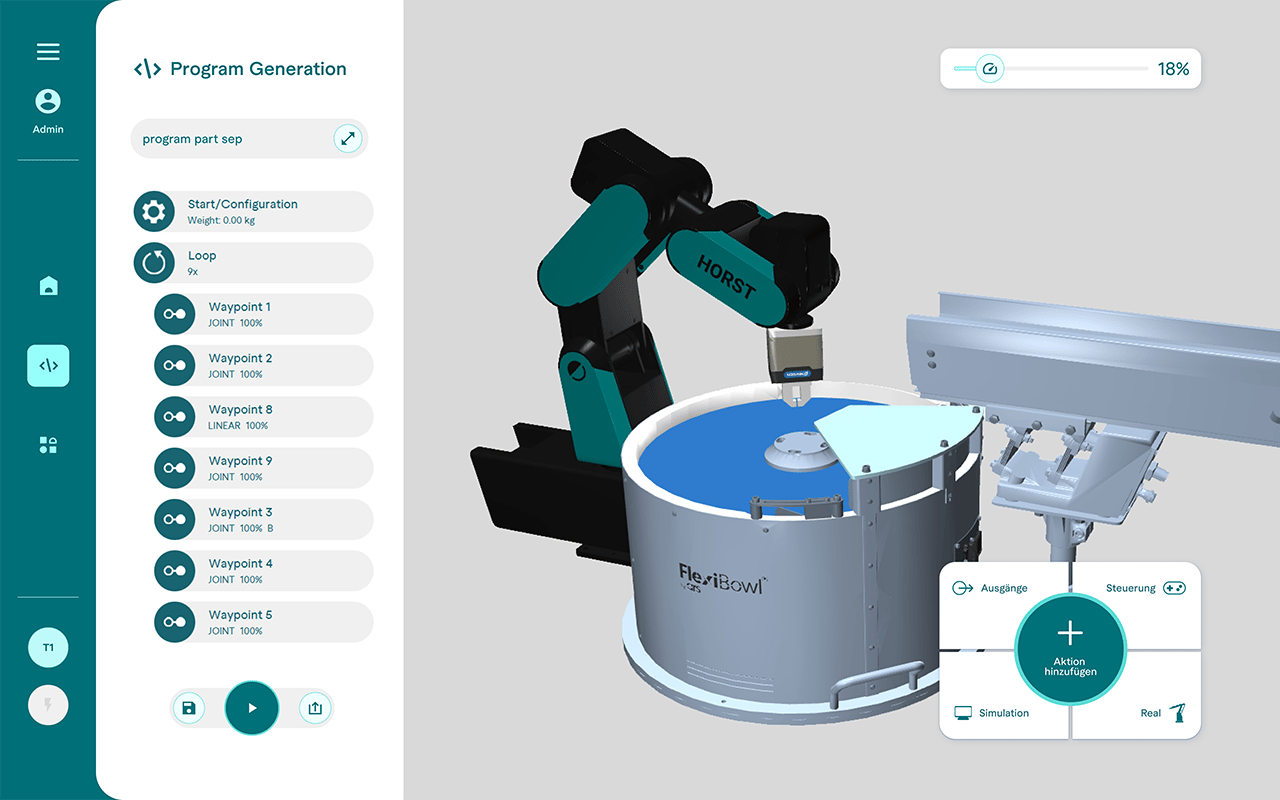Click Waypoint 3 node icon

175,520
